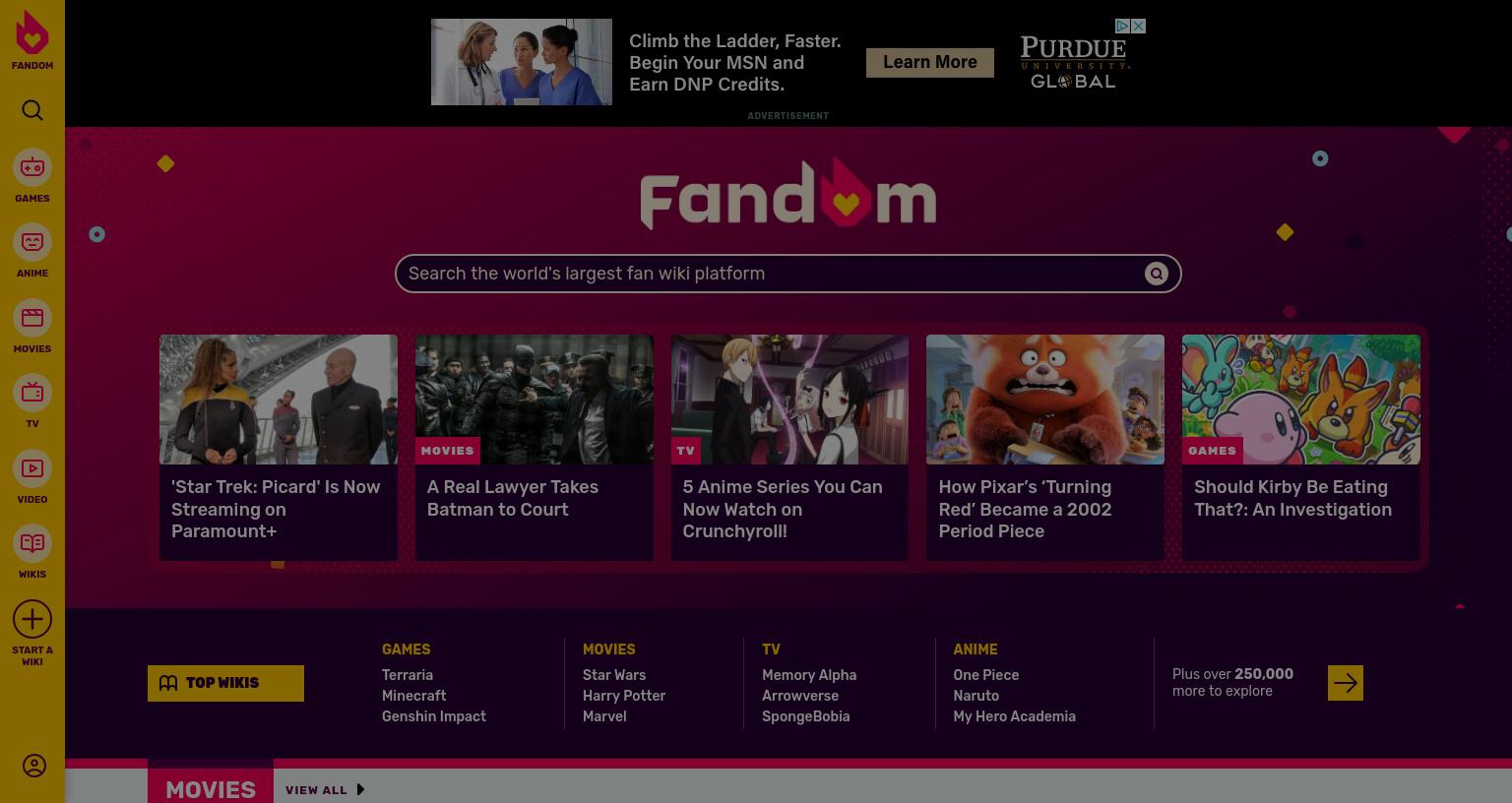Image resolution: width=1512 pixels, height=803 pixels.
Task: Click the MOVIES section tab at bottom
Action: point(211,784)
